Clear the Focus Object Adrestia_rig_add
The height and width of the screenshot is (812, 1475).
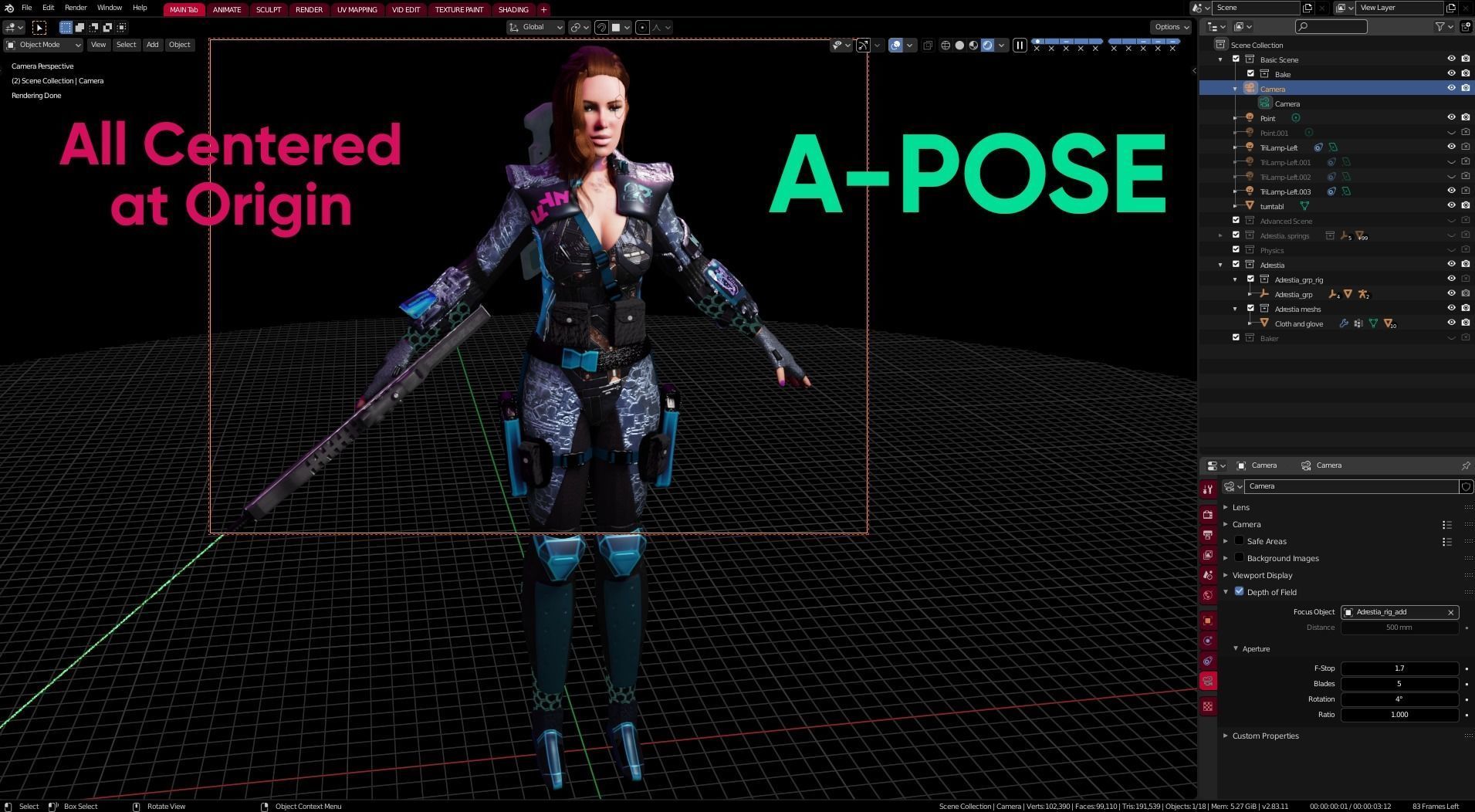1450,612
